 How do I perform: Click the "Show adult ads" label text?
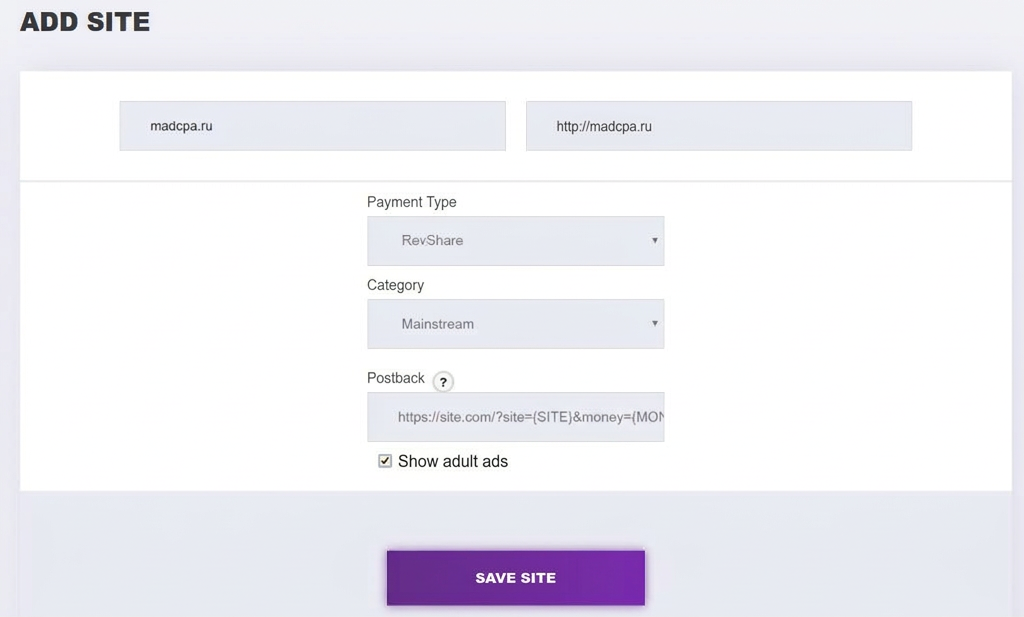point(453,461)
